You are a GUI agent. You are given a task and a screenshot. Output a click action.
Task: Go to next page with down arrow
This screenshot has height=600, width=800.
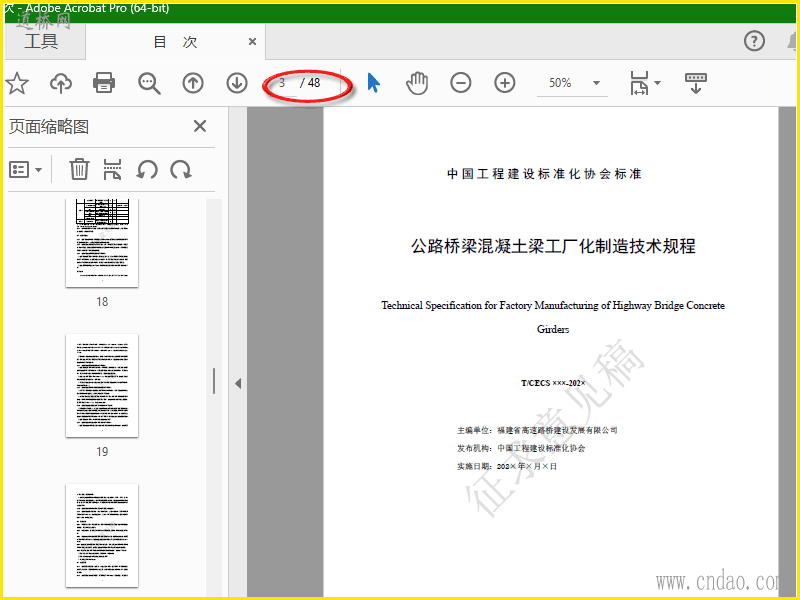click(237, 83)
